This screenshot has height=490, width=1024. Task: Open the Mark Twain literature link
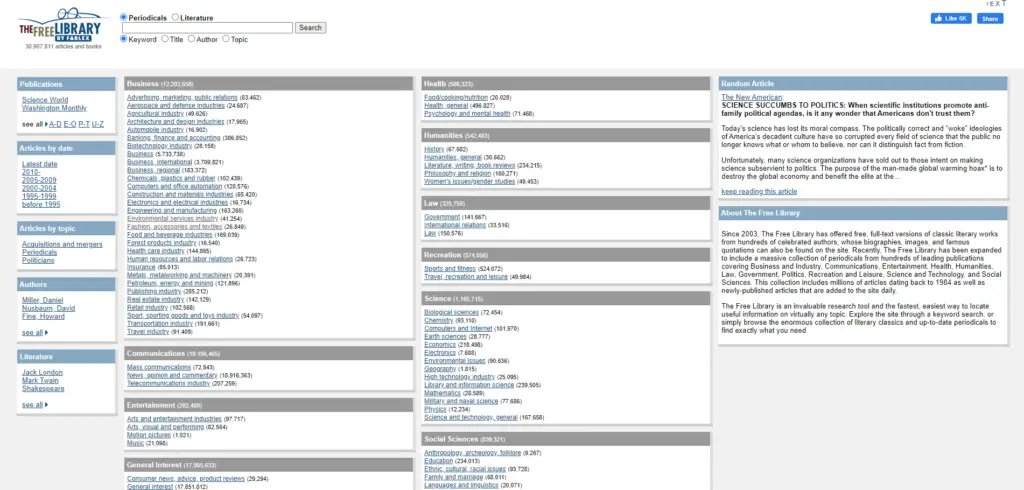41,380
